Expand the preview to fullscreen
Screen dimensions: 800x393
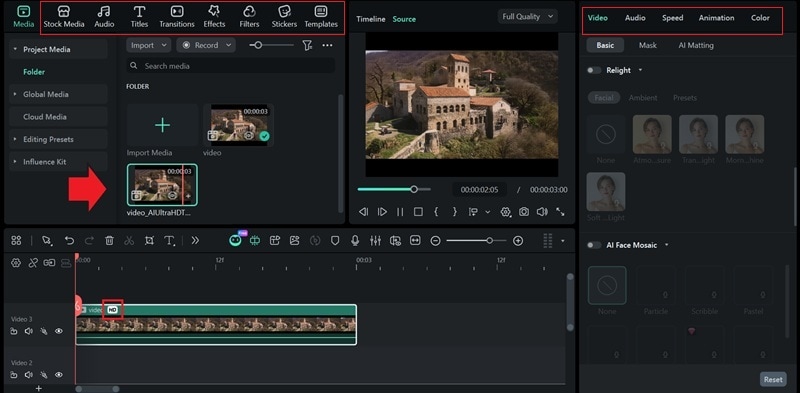tap(560, 212)
